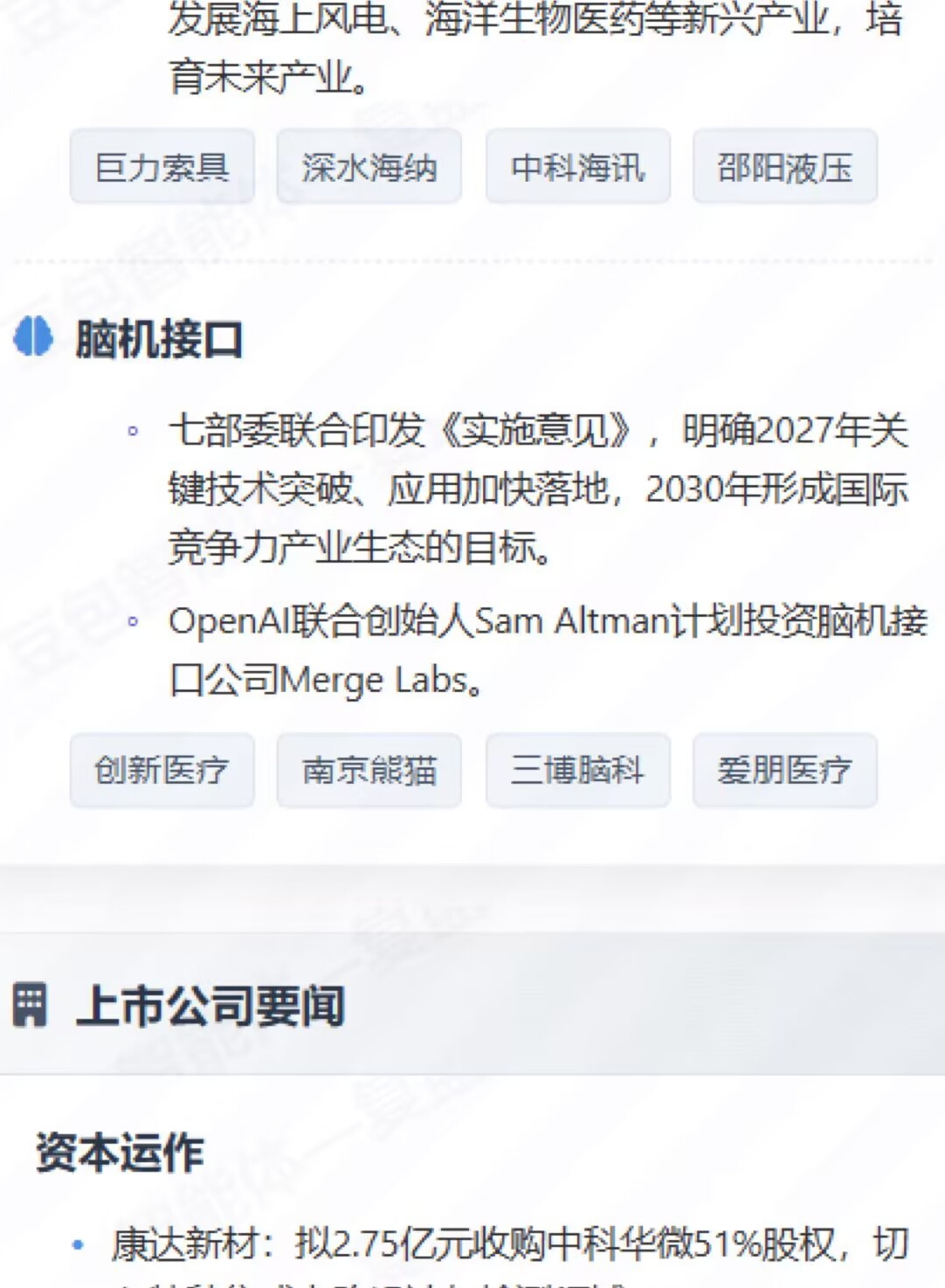Open the 创新医疗 stock tag
The image size is (945, 1288).
pos(162,770)
